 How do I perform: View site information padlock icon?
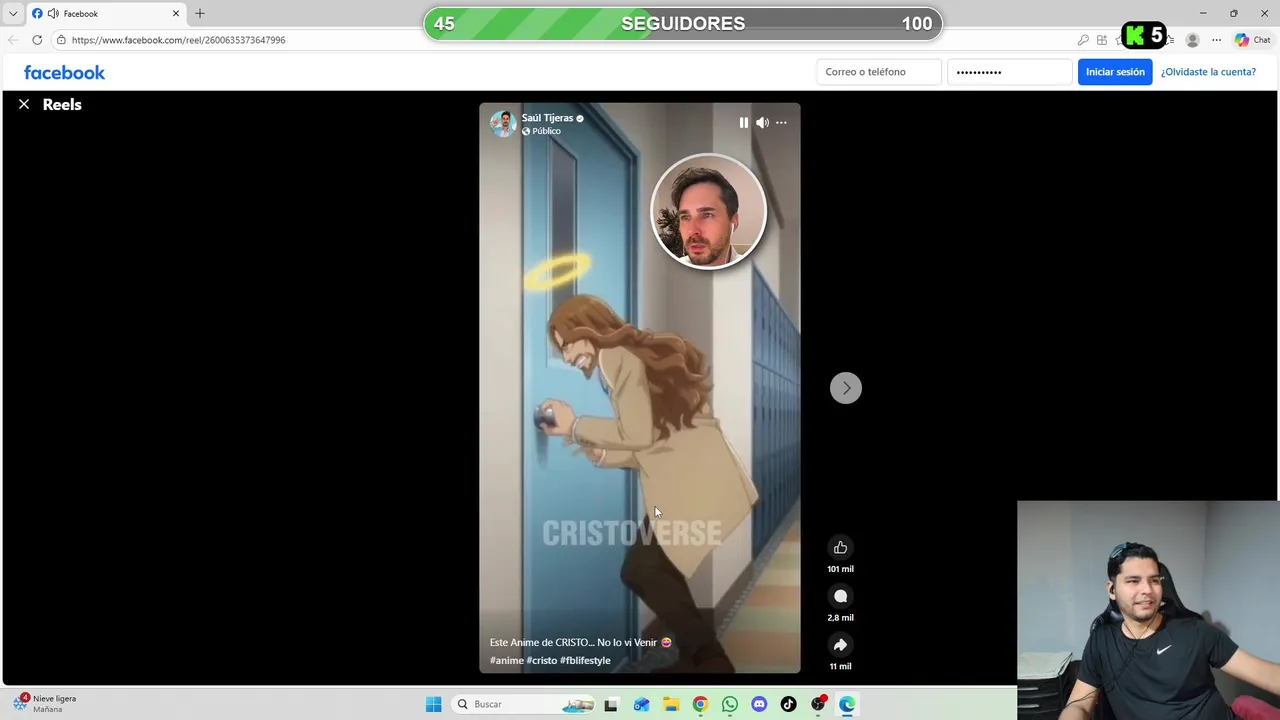[61, 40]
